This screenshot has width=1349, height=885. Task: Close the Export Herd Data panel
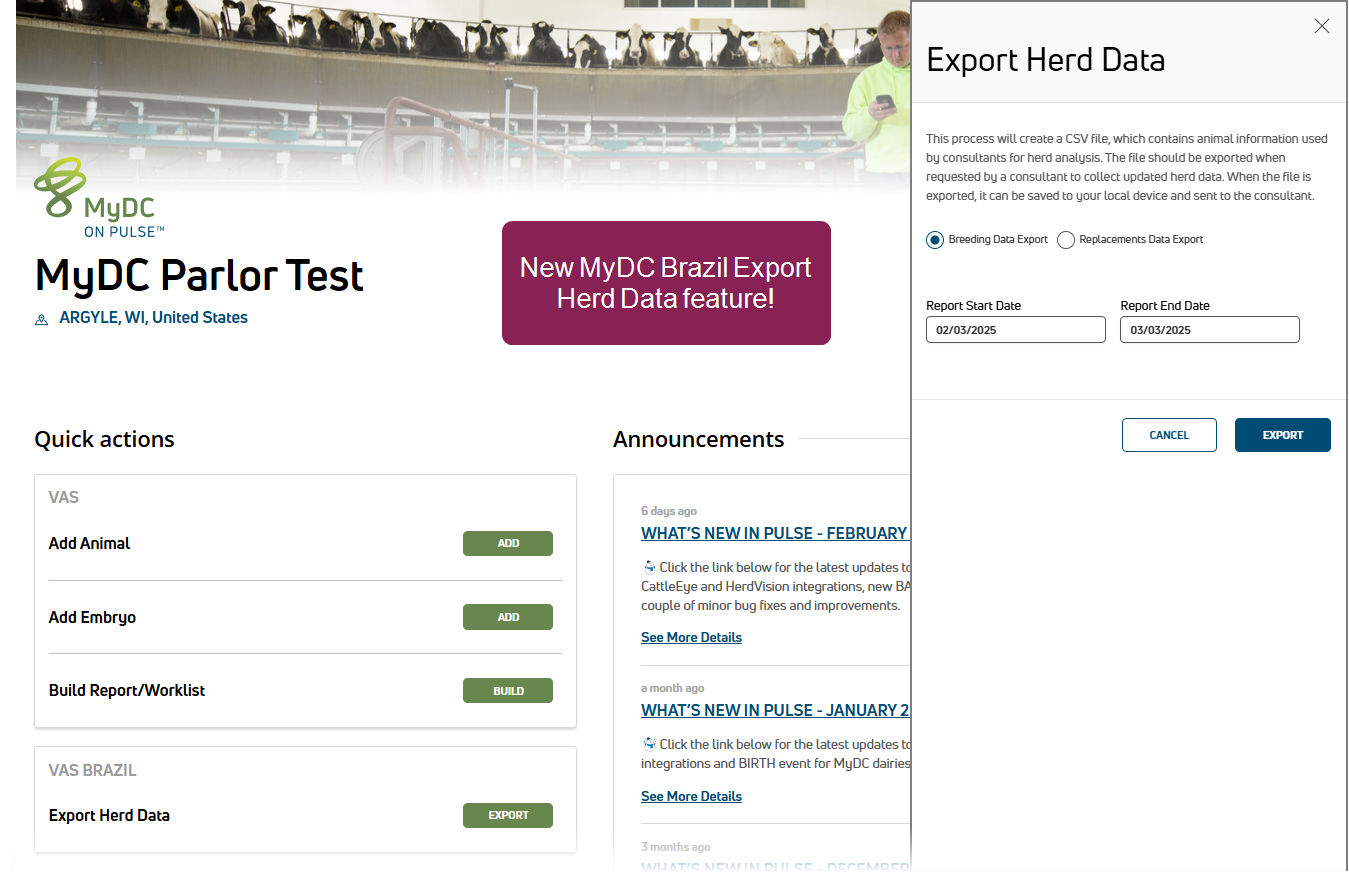[1321, 26]
